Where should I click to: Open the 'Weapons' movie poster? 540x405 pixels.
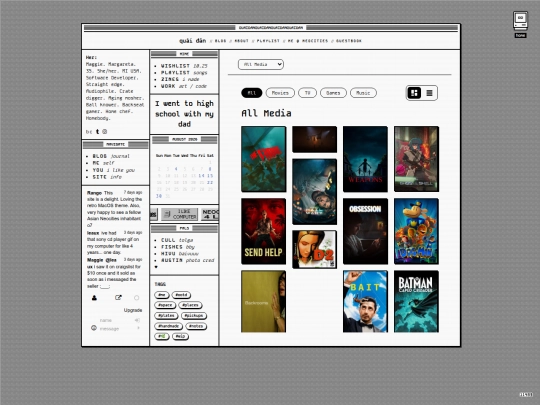click(x=365, y=159)
